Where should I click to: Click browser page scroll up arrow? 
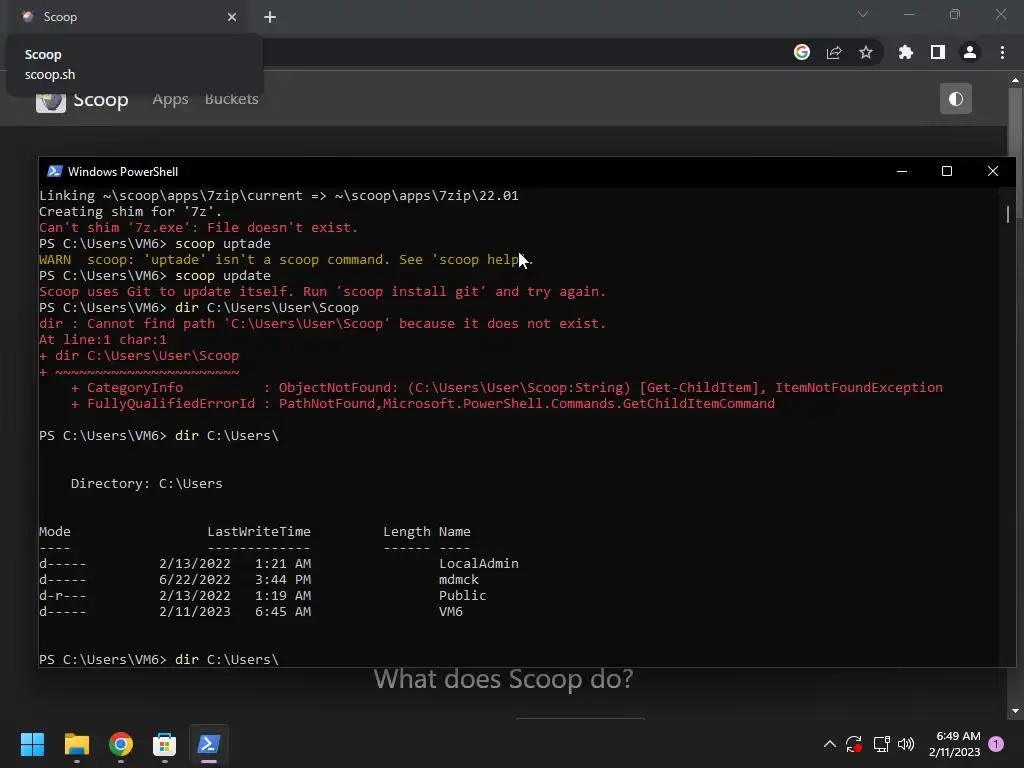(1015, 80)
